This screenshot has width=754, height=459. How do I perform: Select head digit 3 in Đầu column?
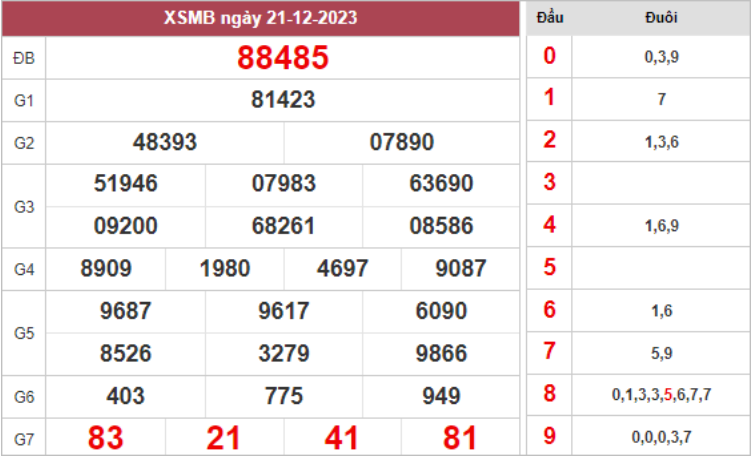(x=550, y=182)
